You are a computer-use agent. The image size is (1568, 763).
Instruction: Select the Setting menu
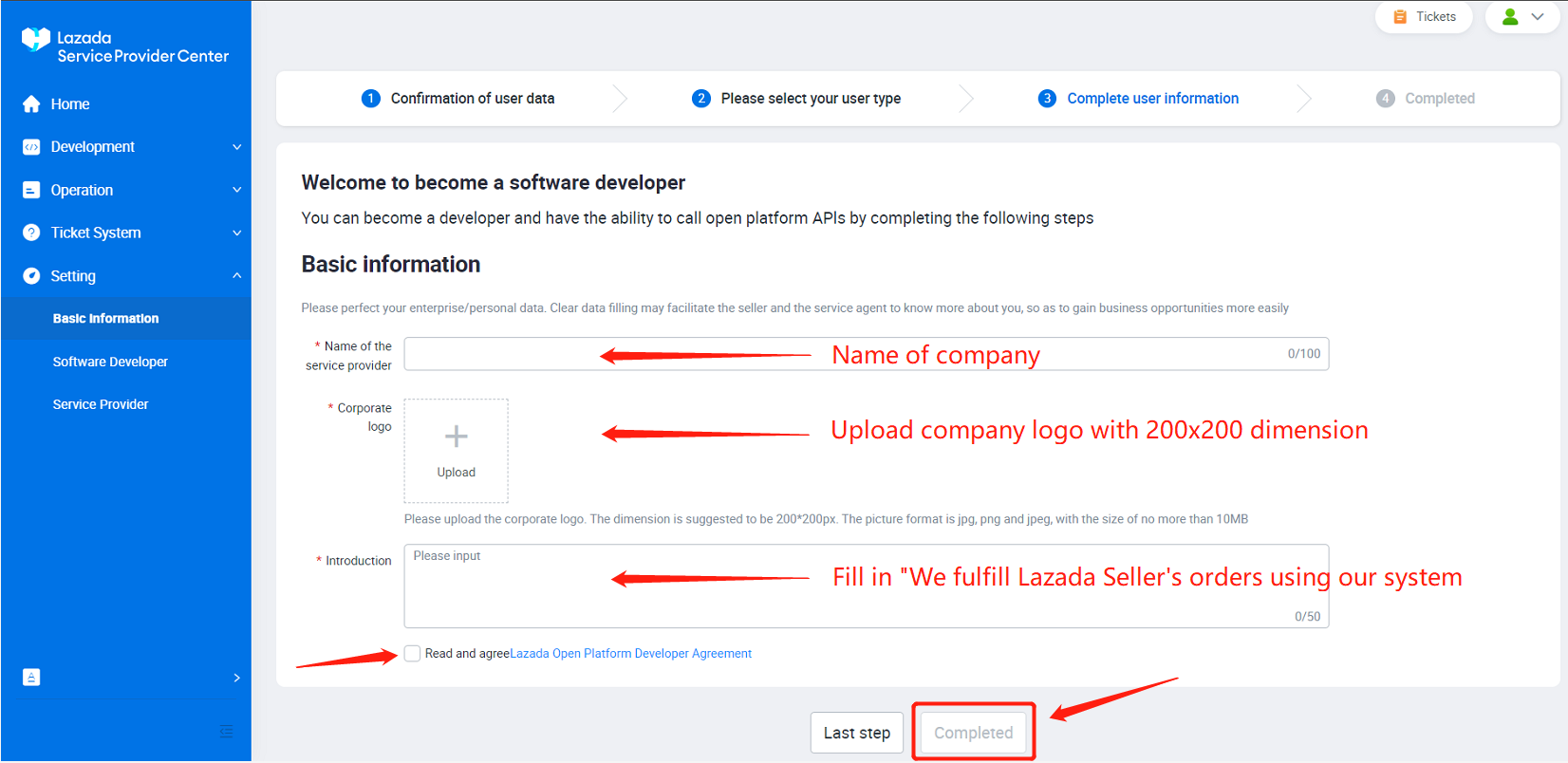point(125,276)
